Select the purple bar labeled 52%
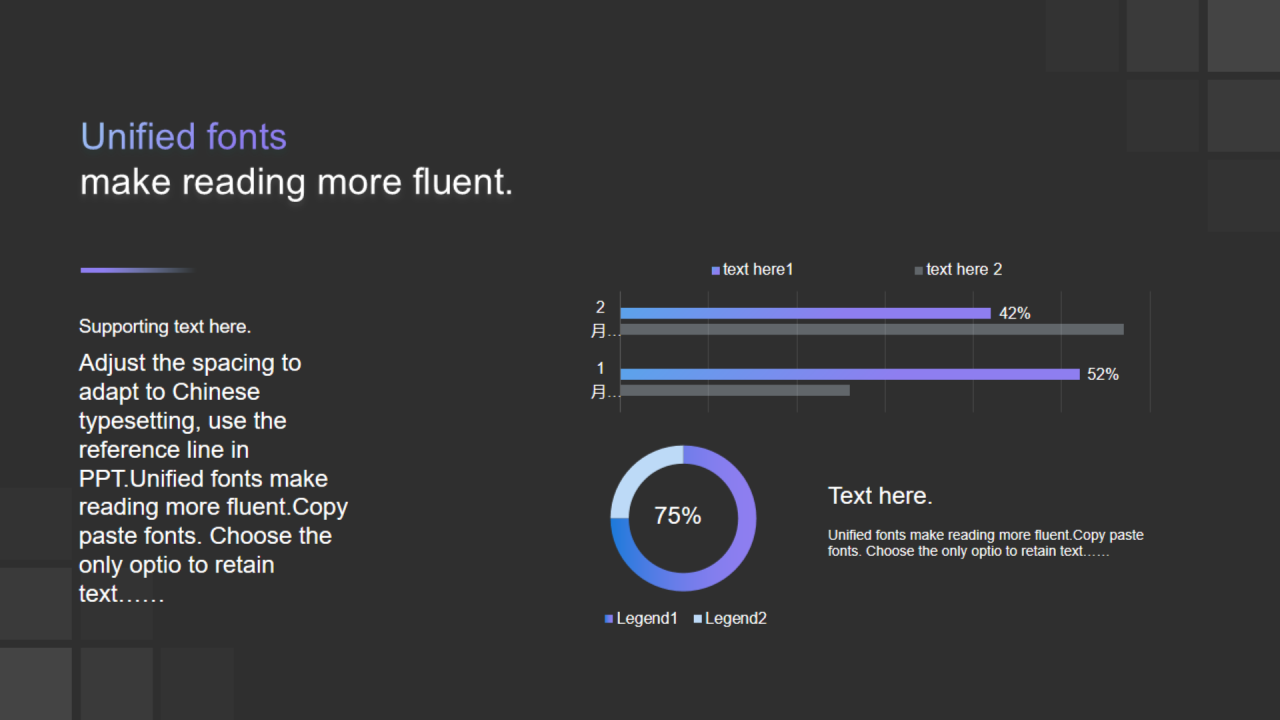The image size is (1280, 720). [850, 374]
